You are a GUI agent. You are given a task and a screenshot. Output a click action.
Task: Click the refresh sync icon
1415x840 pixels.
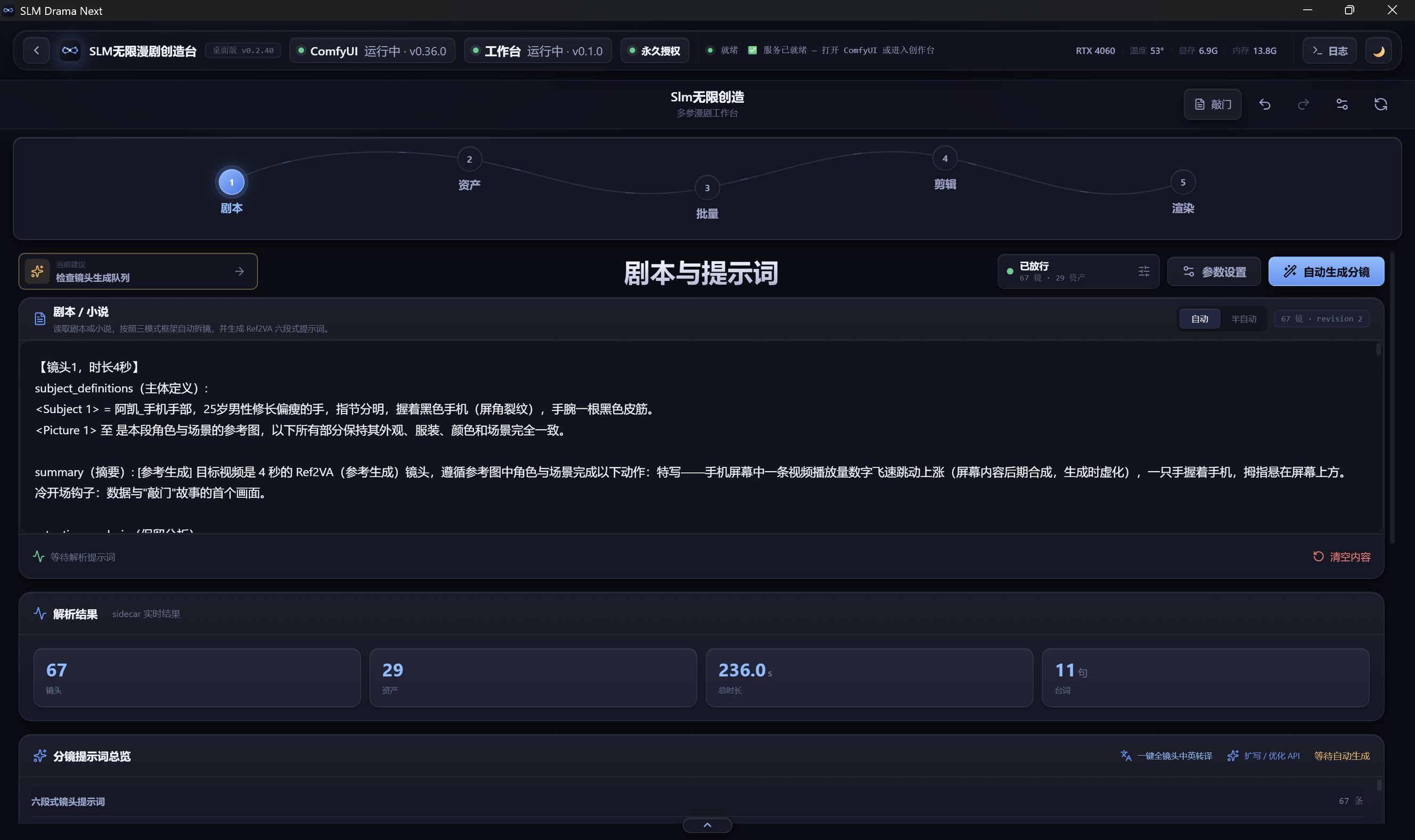pos(1380,104)
